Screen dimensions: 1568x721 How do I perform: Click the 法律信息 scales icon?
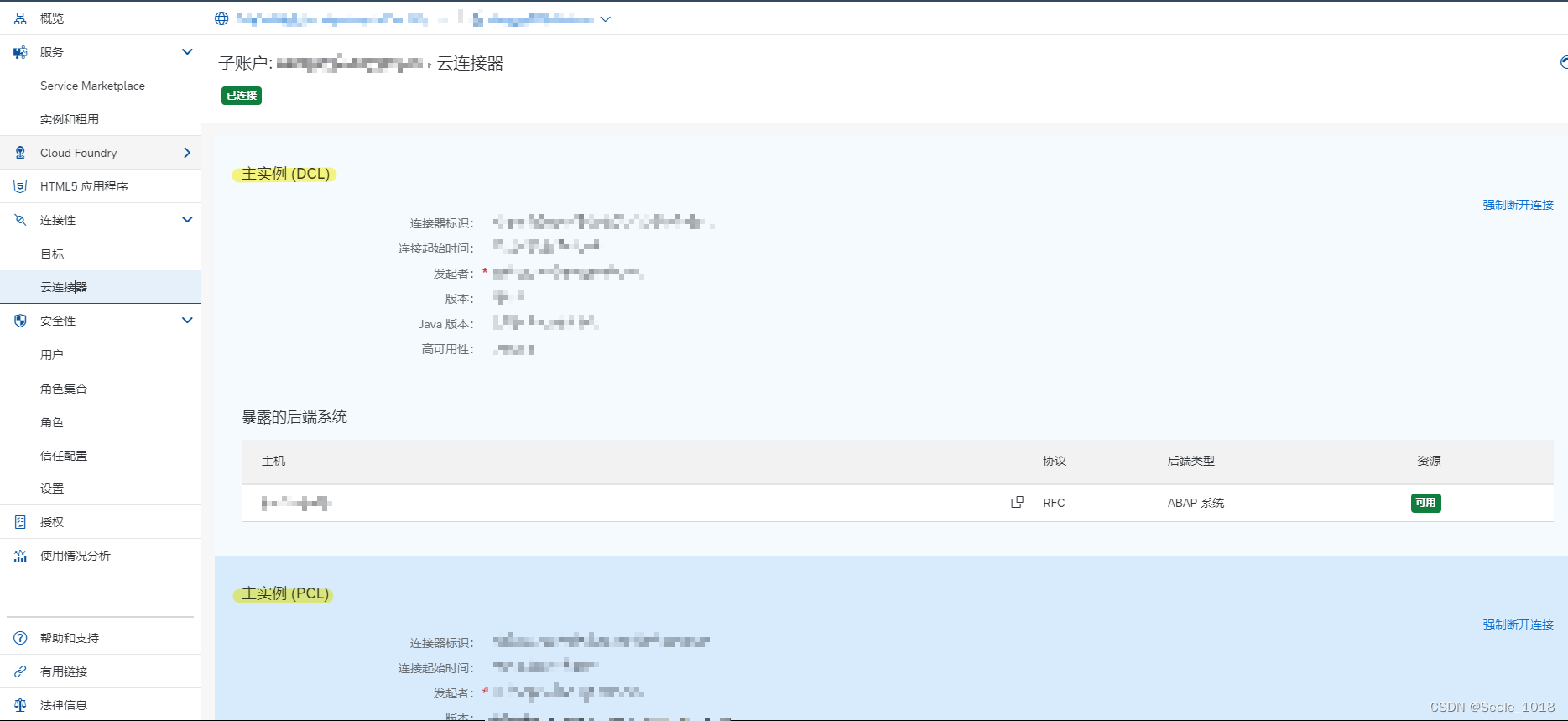[20, 705]
